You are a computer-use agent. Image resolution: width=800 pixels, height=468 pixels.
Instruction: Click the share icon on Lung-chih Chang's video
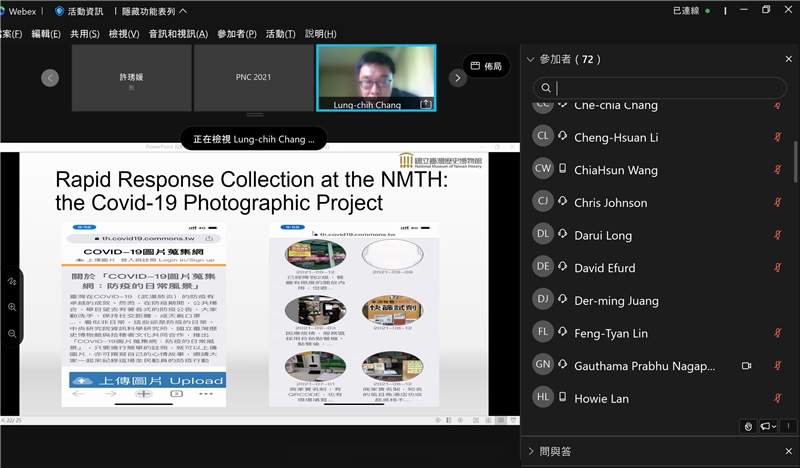click(x=426, y=104)
